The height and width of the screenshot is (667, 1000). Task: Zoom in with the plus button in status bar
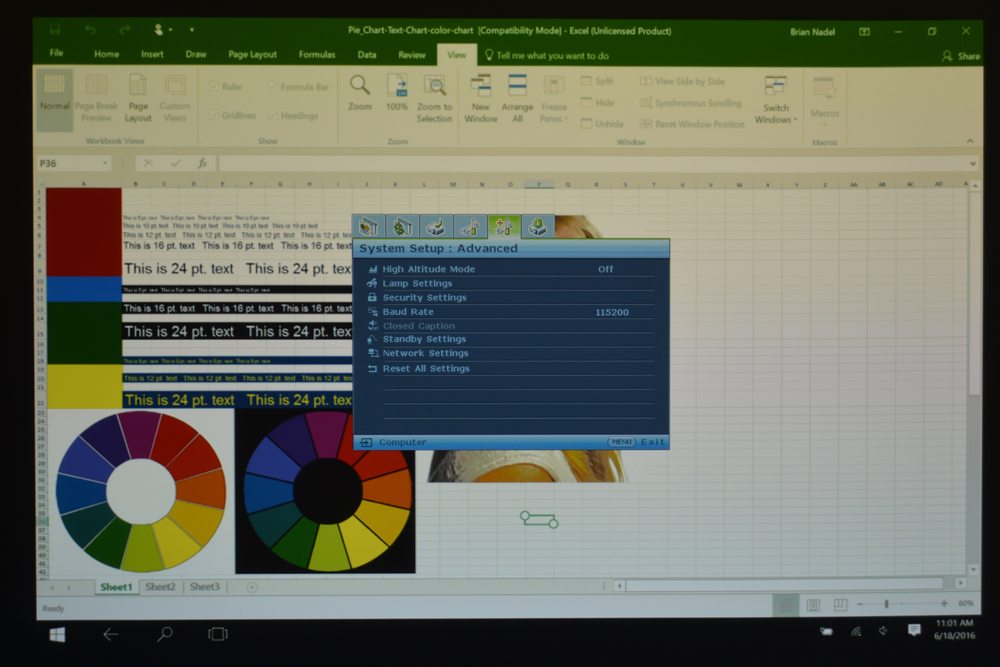coord(944,603)
